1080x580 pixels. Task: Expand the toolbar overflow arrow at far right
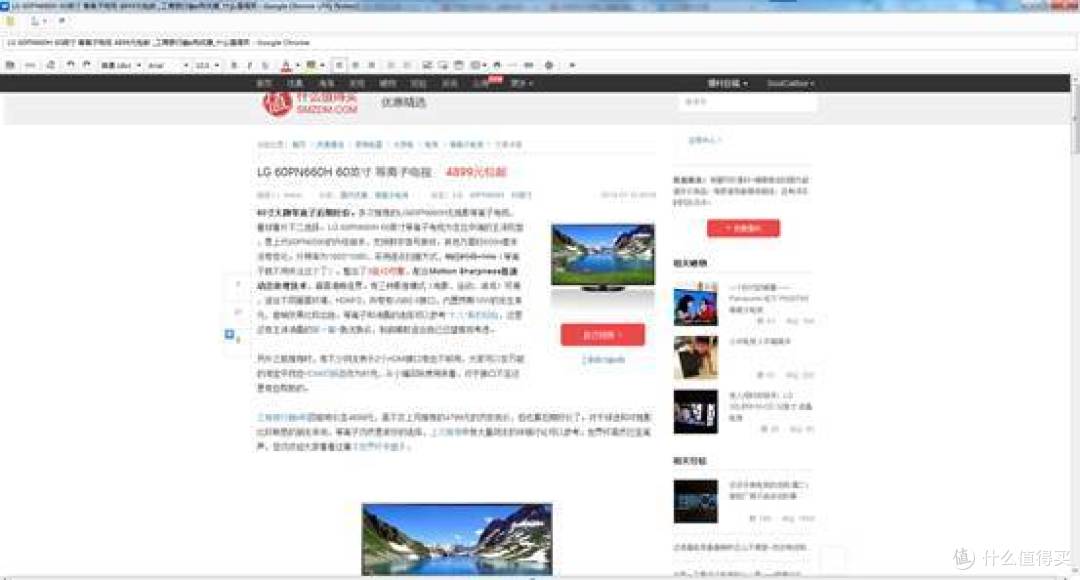tap(572, 65)
